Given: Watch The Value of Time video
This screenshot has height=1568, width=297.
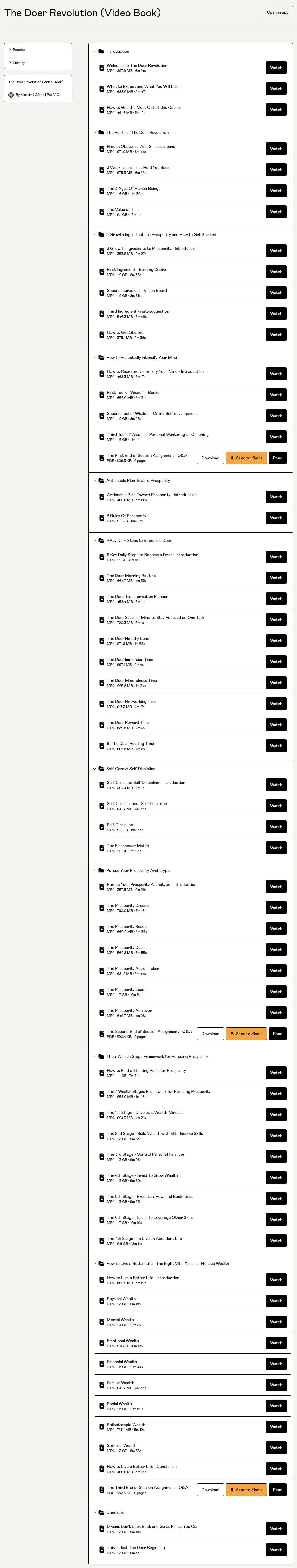Looking at the screenshot, I should 276,212.
